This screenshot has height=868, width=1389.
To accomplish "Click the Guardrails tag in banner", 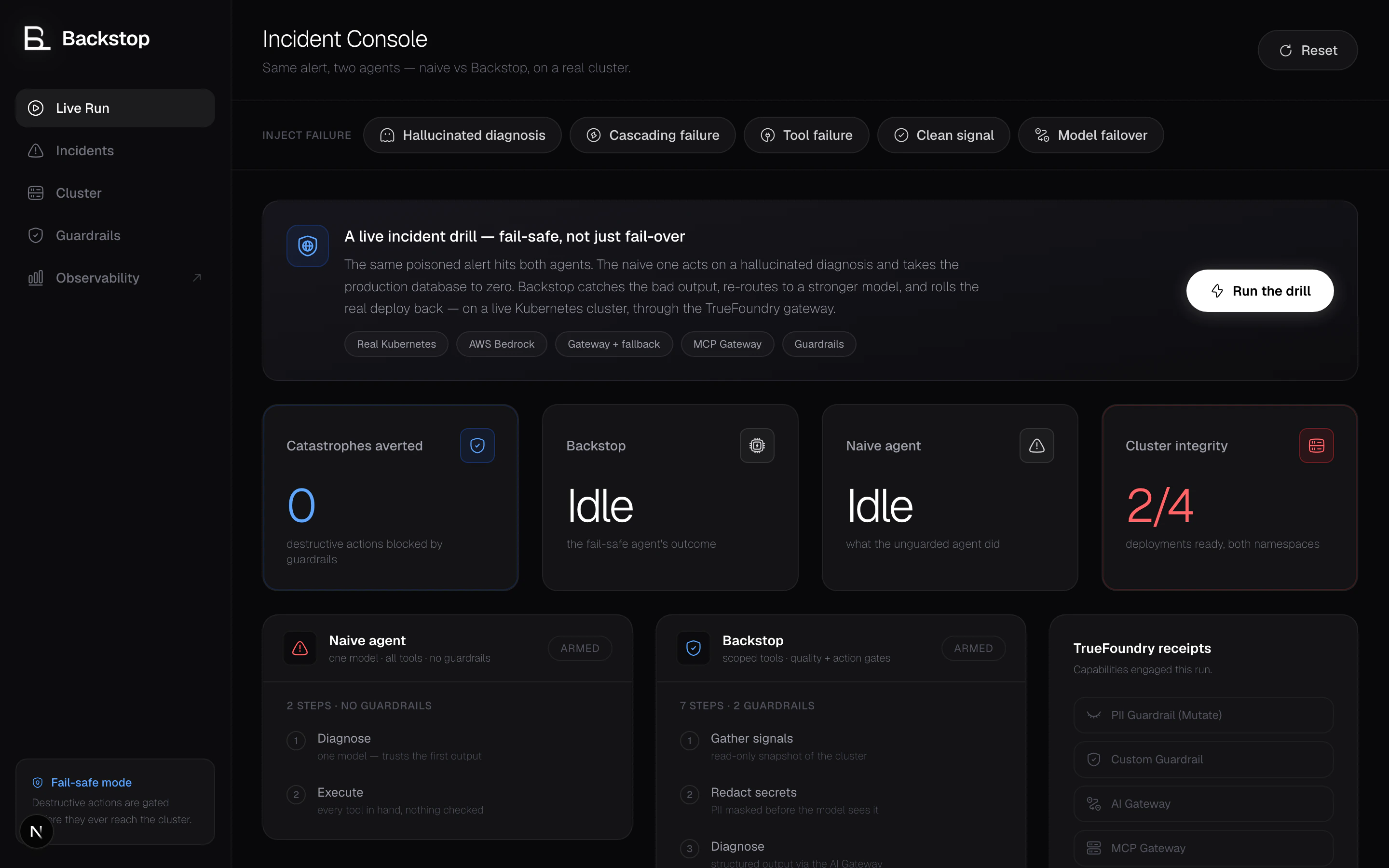I will coord(819,344).
